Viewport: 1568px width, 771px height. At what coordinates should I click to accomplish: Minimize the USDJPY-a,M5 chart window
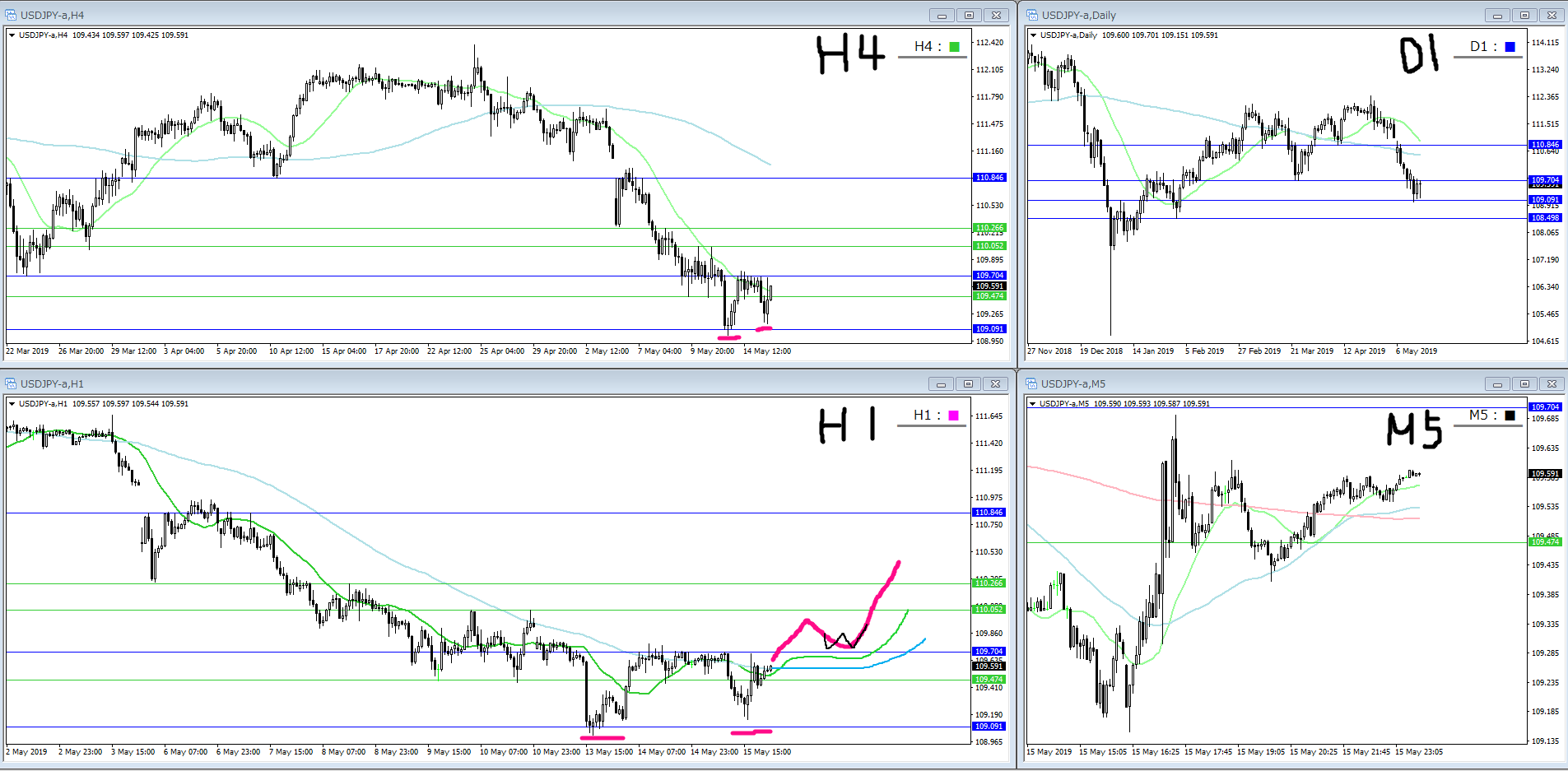(x=1497, y=383)
